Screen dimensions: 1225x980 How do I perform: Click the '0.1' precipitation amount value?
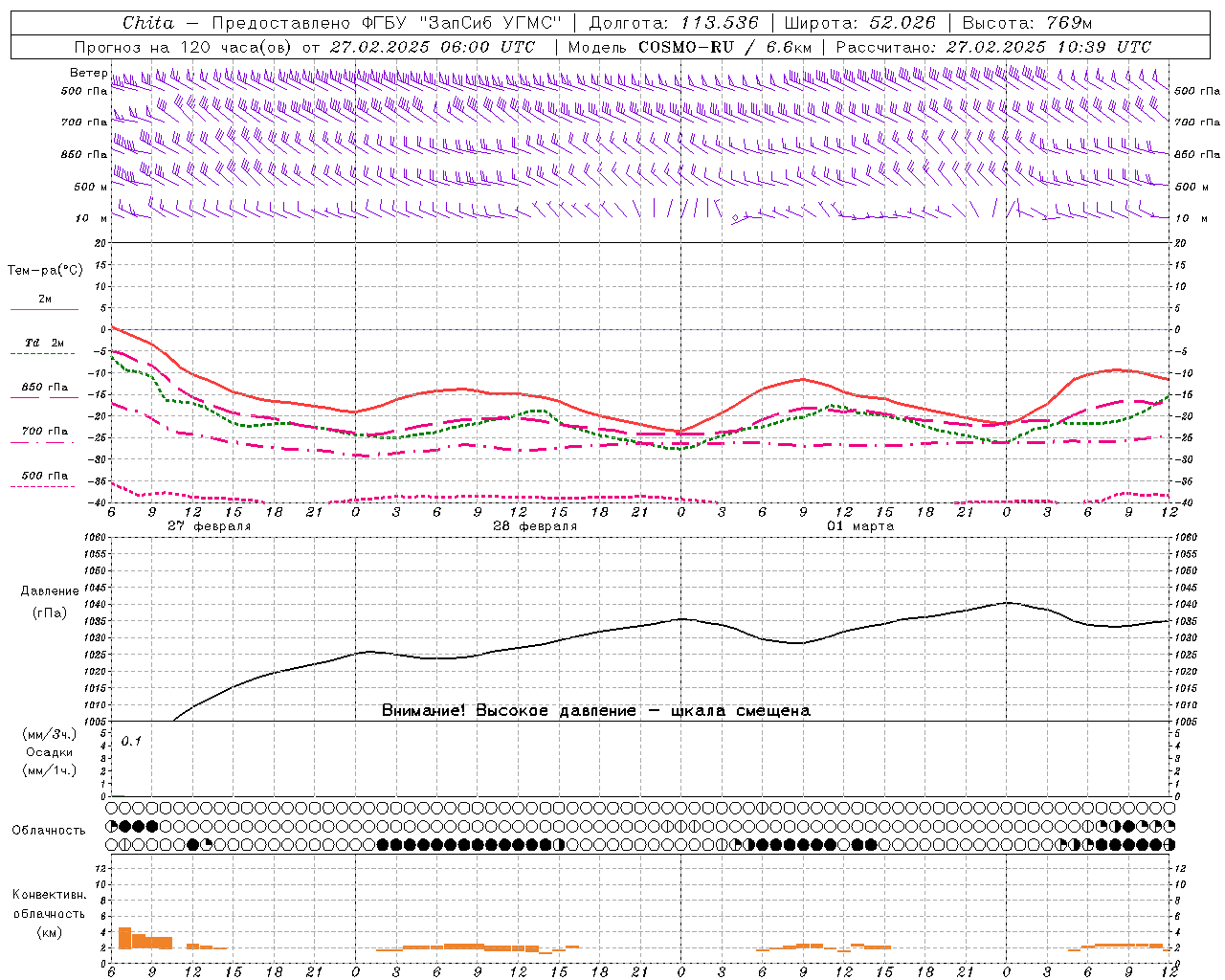pos(131,741)
